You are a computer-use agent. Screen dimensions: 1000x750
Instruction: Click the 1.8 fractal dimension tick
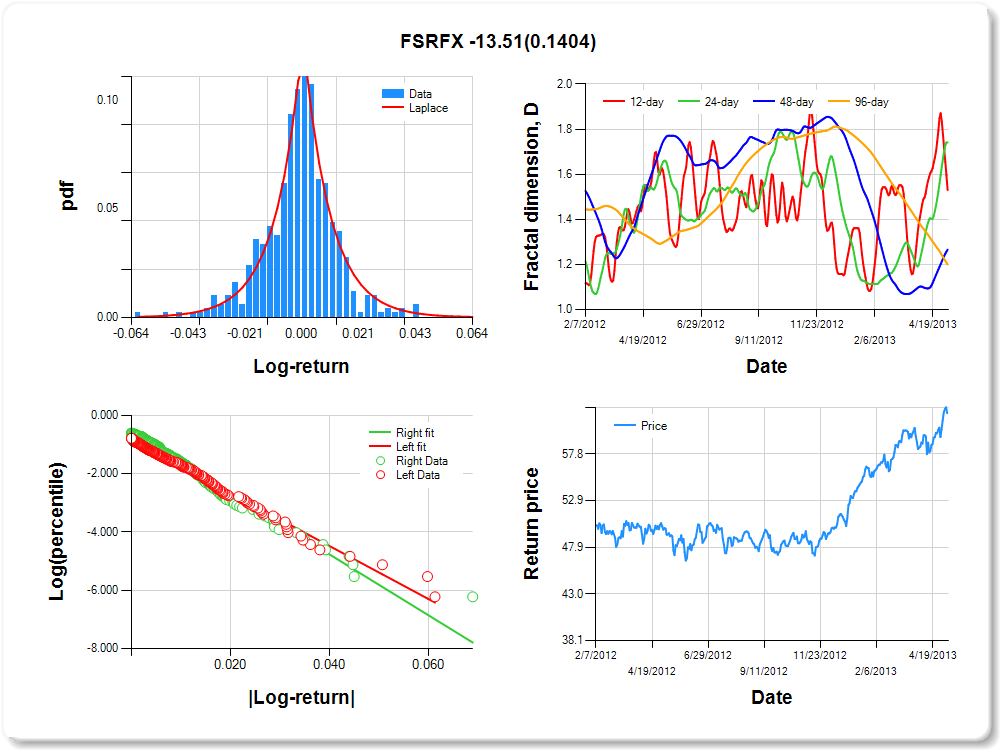(x=564, y=129)
